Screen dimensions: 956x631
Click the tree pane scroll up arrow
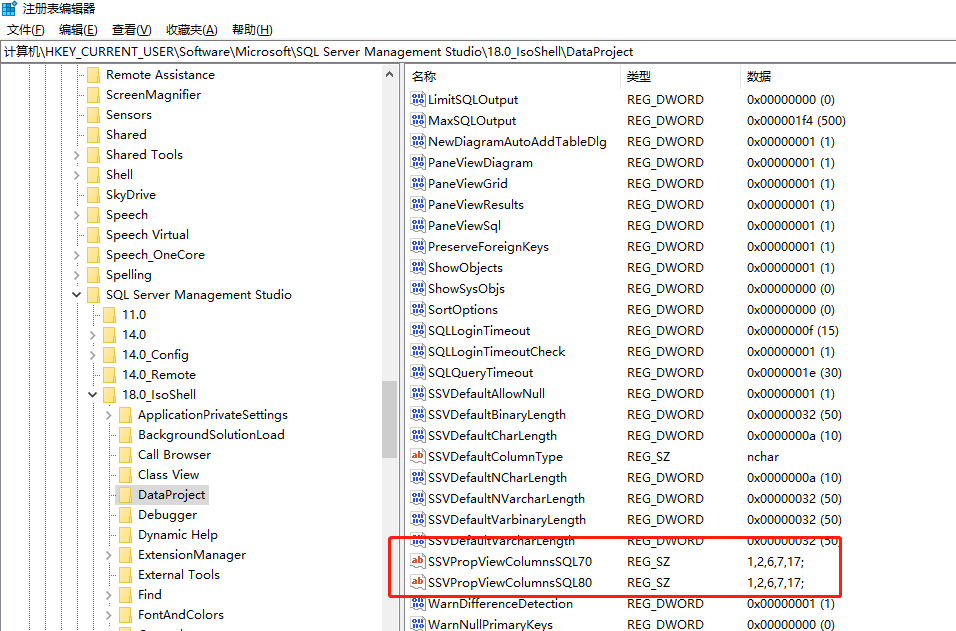pos(390,74)
